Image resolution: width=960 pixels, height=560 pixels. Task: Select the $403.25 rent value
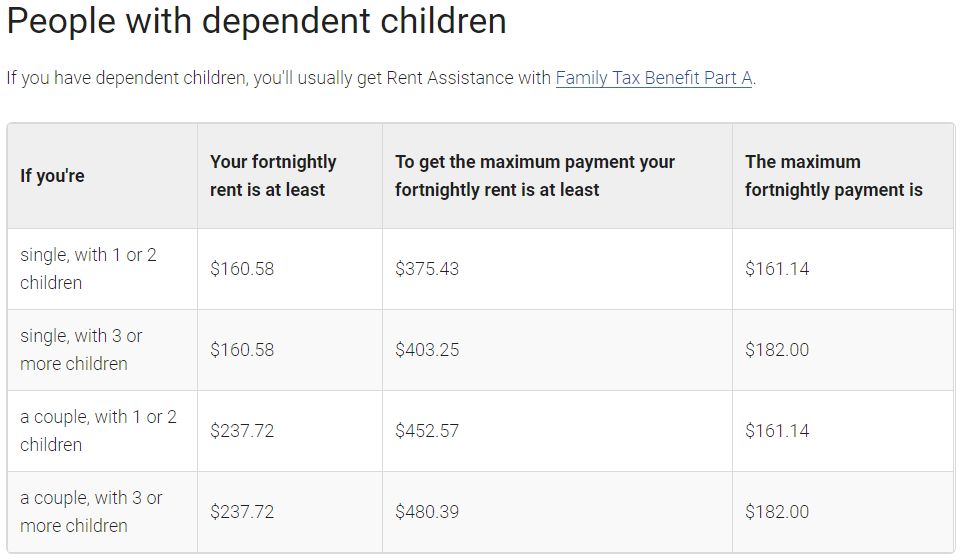[x=427, y=350]
